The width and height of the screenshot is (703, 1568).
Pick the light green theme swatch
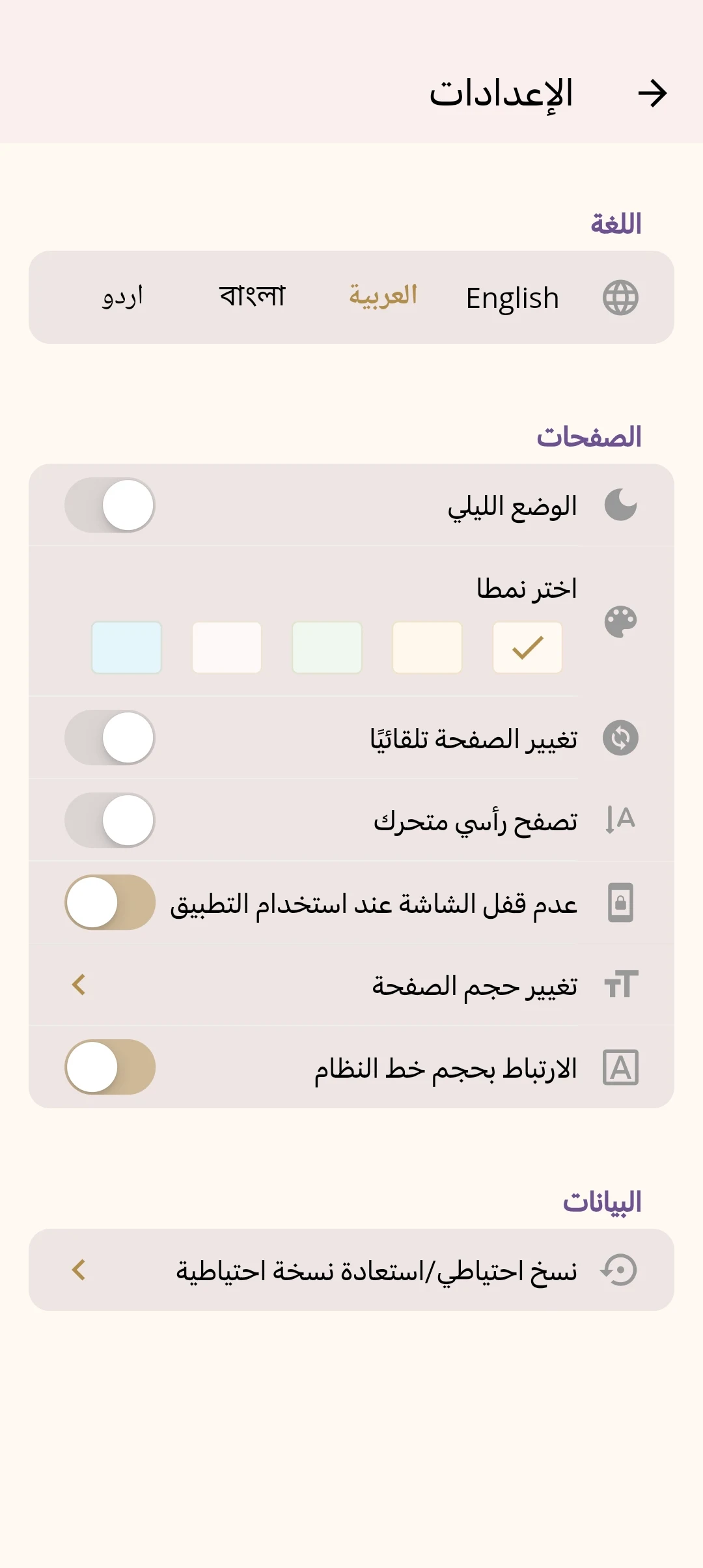pyautogui.click(x=327, y=647)
